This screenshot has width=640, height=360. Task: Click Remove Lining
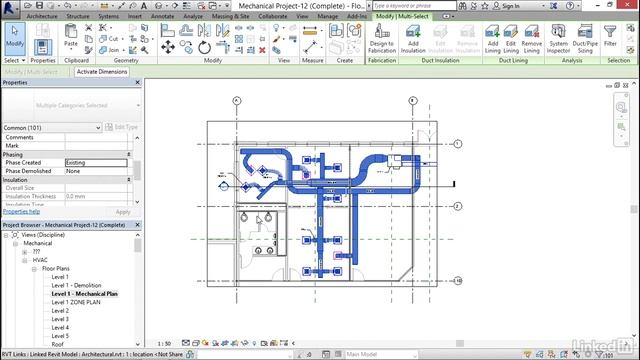click(532, 38)
